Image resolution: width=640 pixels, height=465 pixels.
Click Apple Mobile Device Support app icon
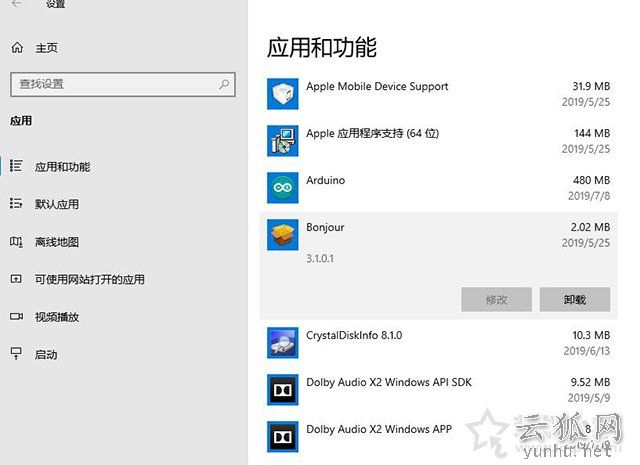coord(282,94)
